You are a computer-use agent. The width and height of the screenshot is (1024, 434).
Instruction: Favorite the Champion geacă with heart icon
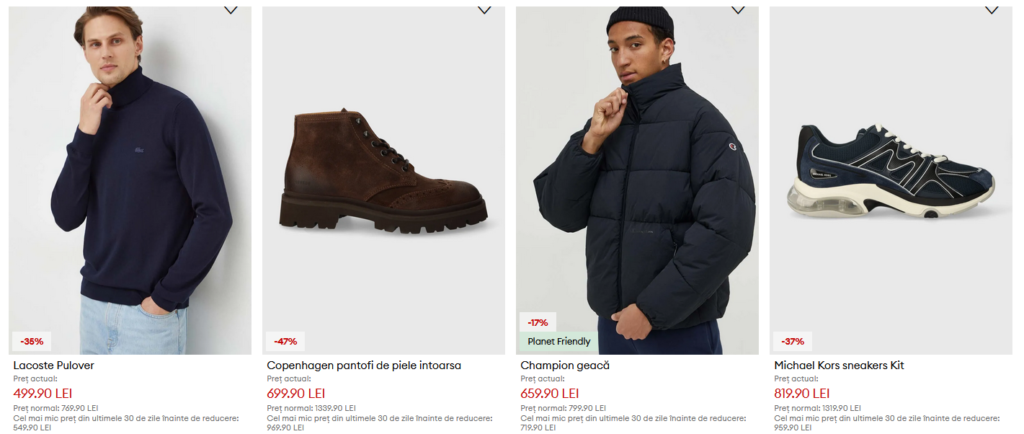click(x=738, y=10)
